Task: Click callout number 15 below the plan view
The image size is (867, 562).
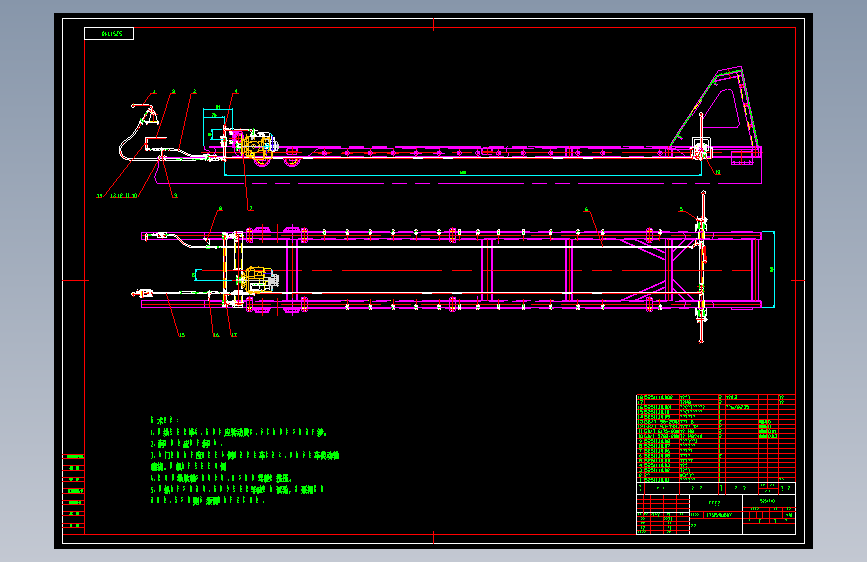Action: click(x=181, y=335)
